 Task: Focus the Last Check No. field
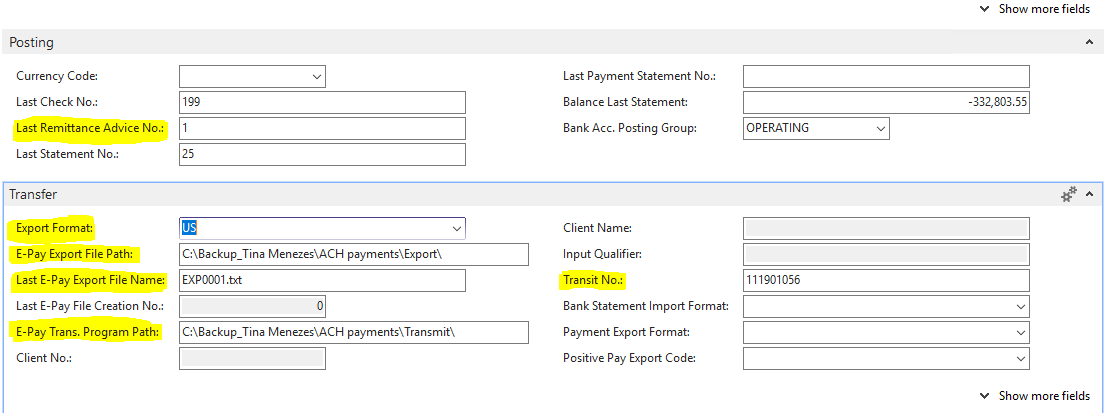(322, 102)
